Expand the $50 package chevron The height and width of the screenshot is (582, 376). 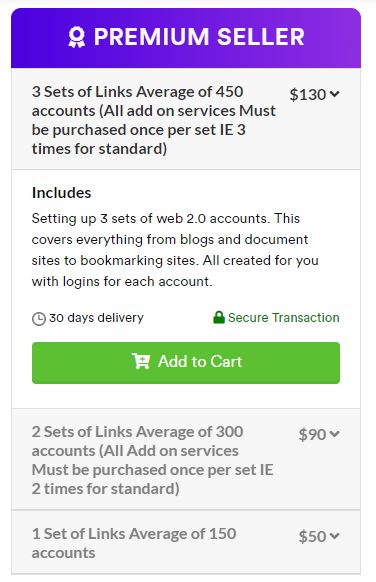click(x=334, y=536)
